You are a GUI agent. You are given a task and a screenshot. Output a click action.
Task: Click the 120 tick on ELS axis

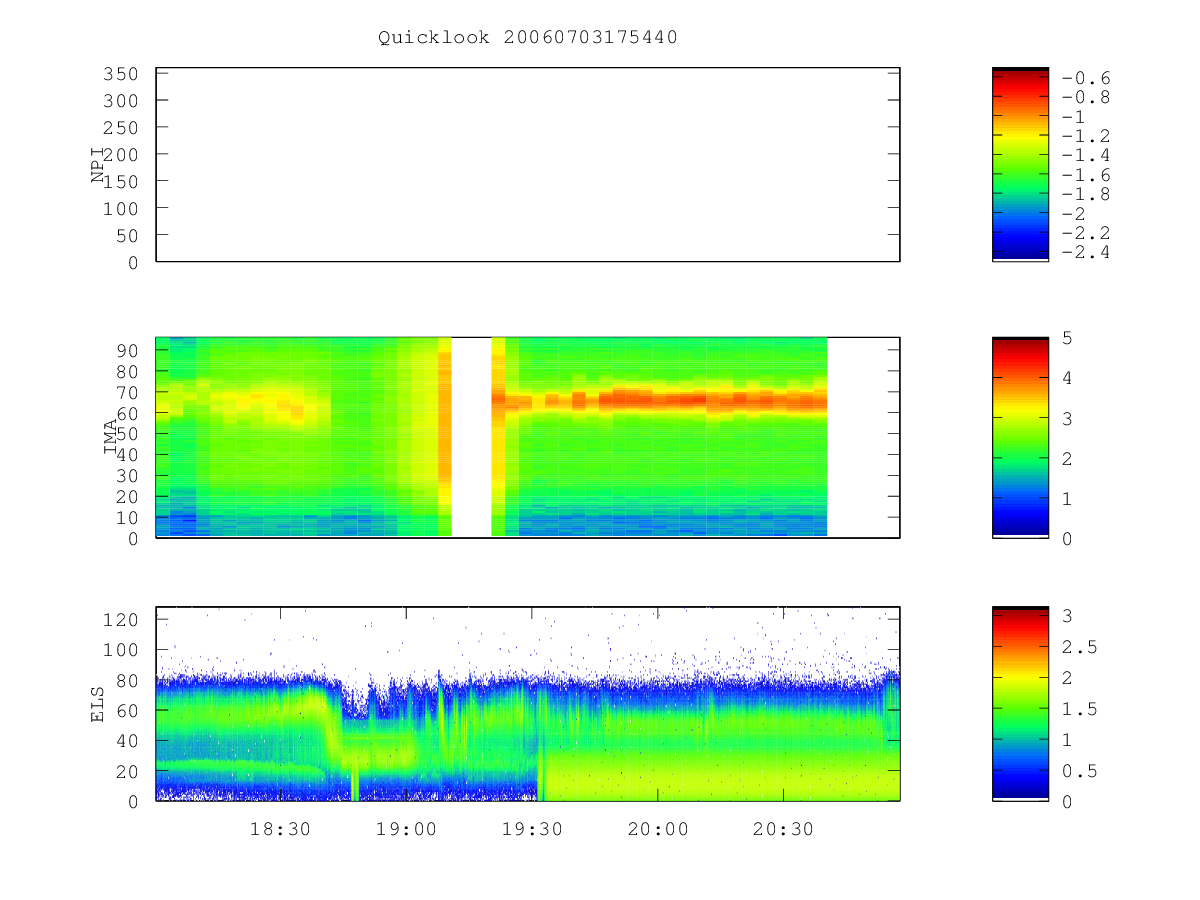tap(120, 620)
